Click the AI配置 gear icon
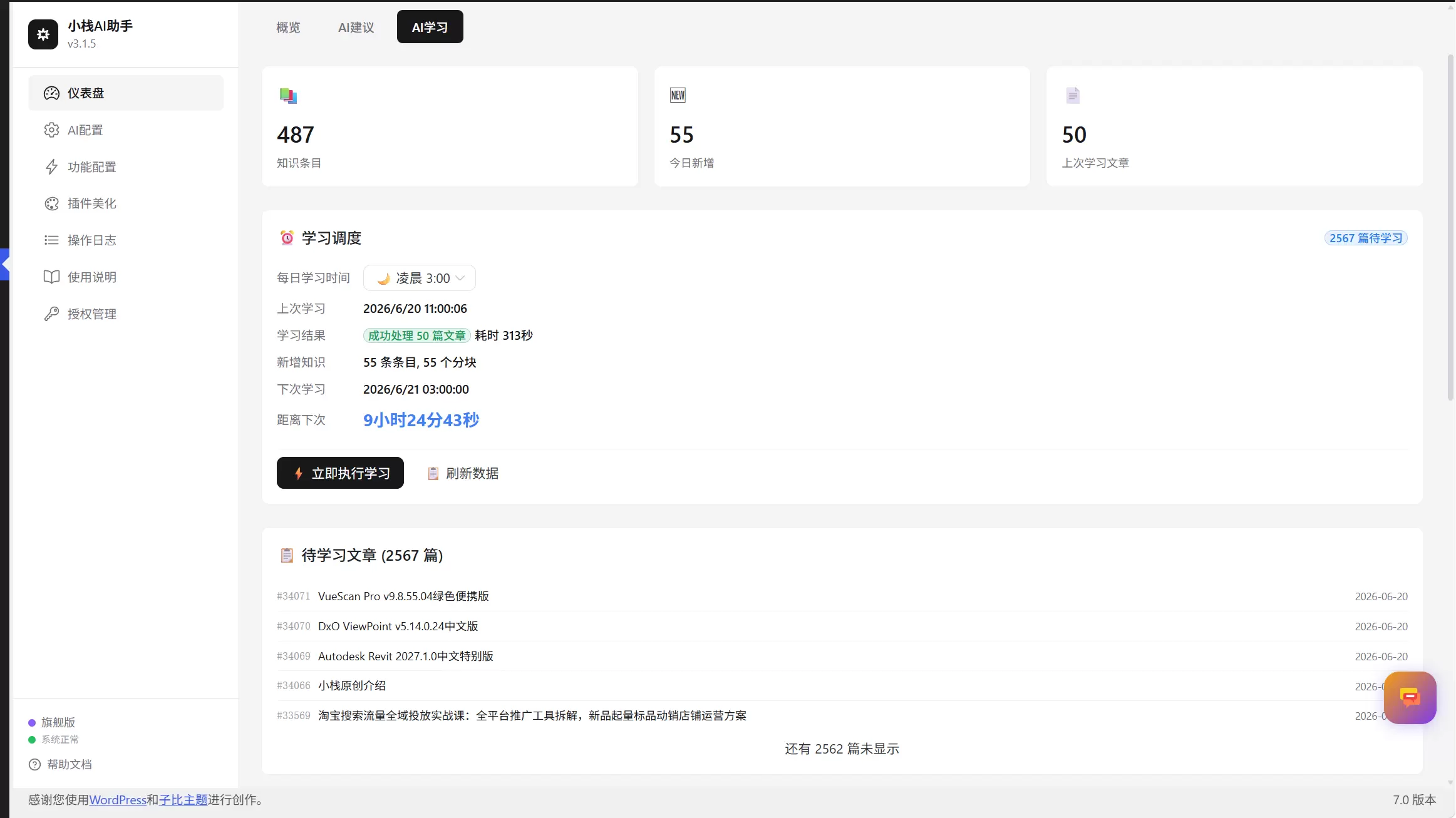The width and height of the screenshot is (1456, 818). click(x=51, y=130)
